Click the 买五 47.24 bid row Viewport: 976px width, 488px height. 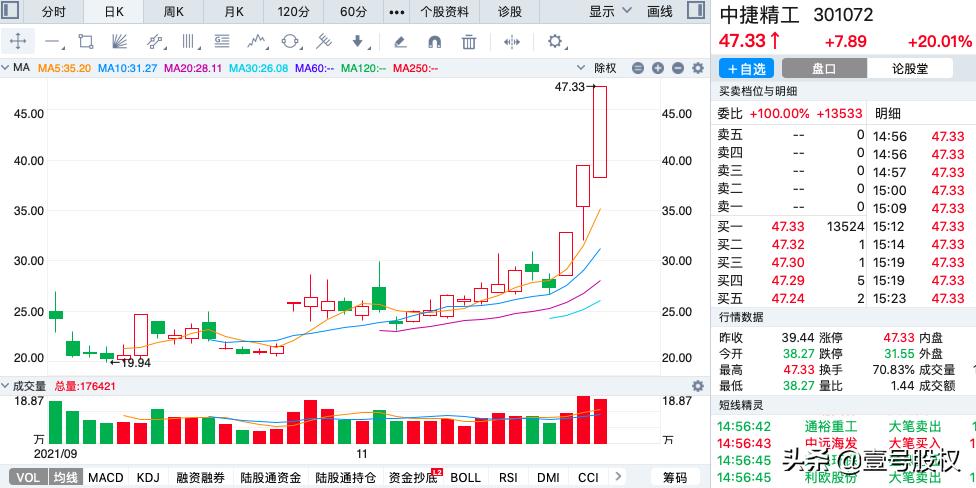coord(791,299)
